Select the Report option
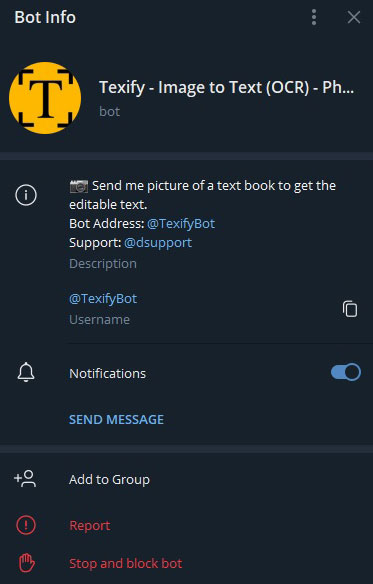373x584 pixels. pos(90,526)
